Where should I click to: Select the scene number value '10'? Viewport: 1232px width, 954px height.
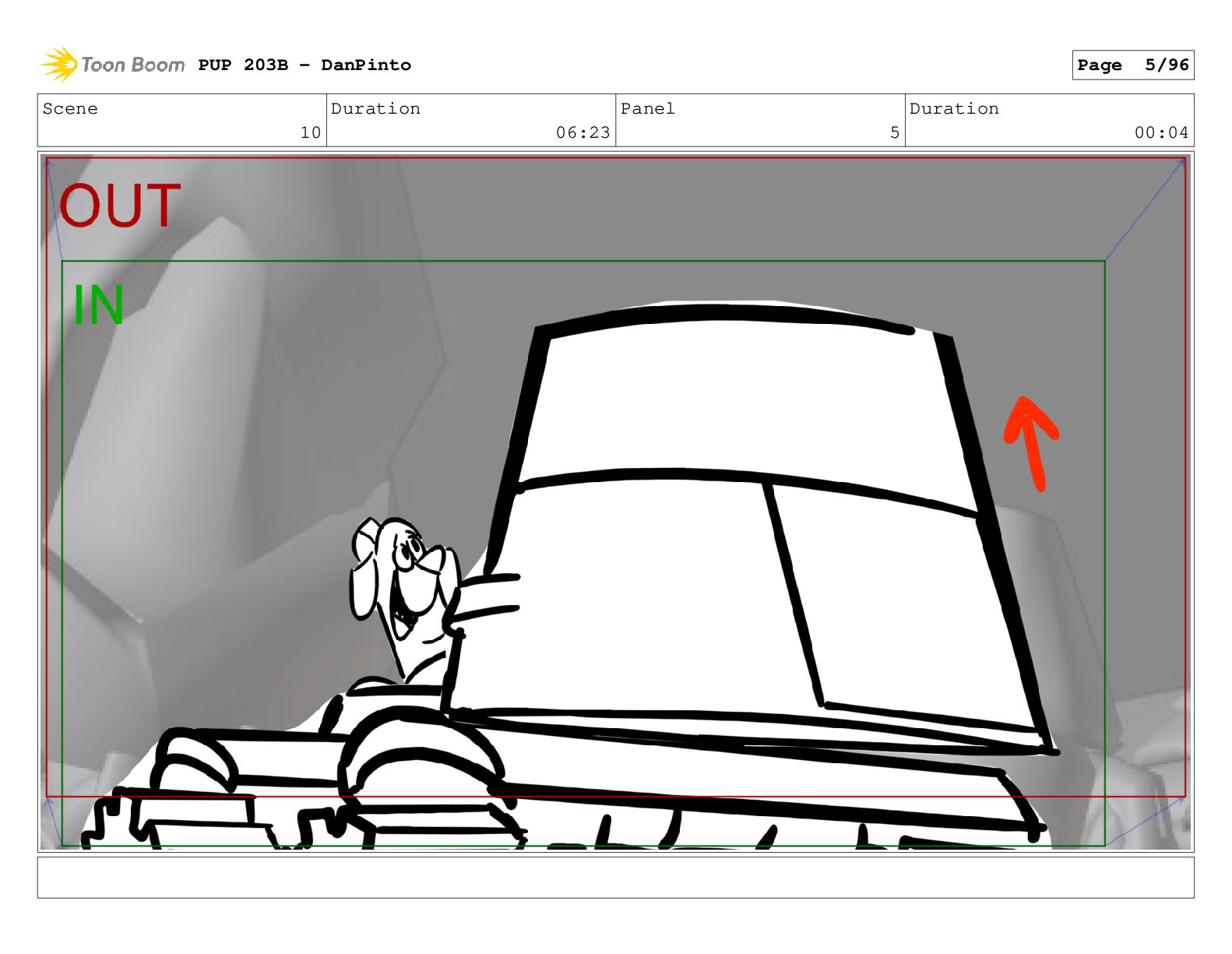(x=311, y=132)
